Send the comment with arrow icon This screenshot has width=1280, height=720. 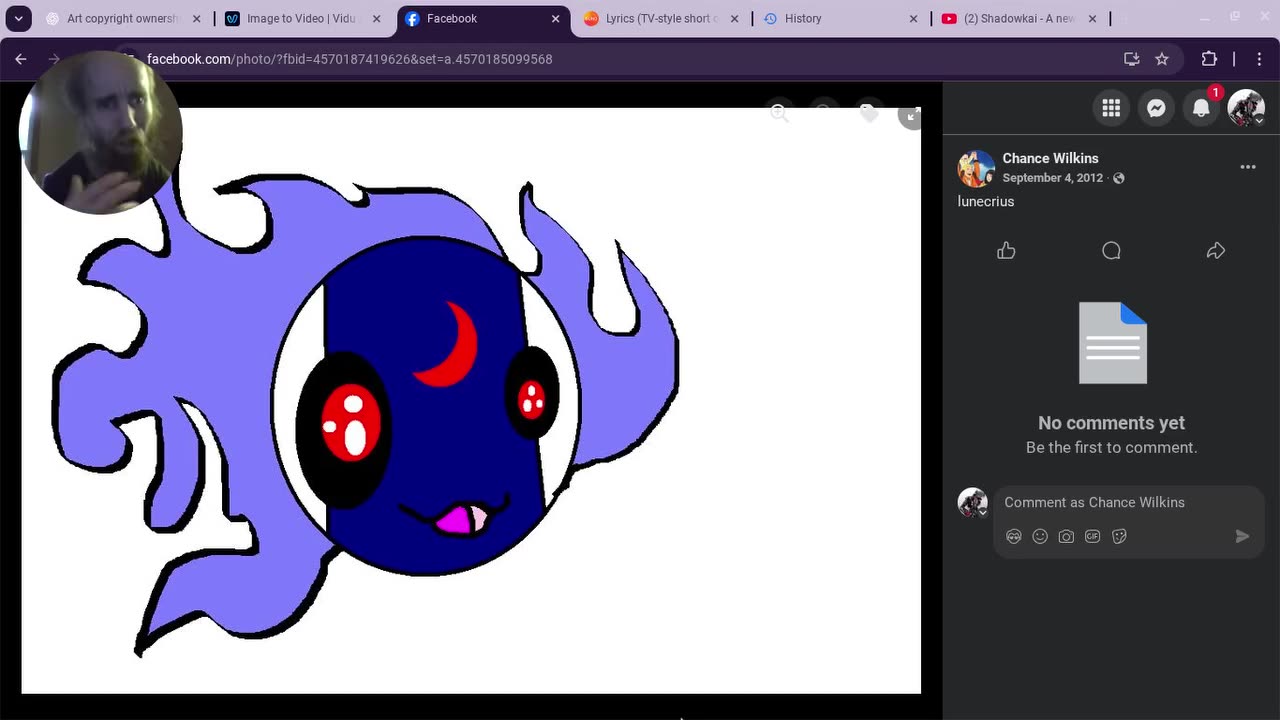tap(1242, 537)
